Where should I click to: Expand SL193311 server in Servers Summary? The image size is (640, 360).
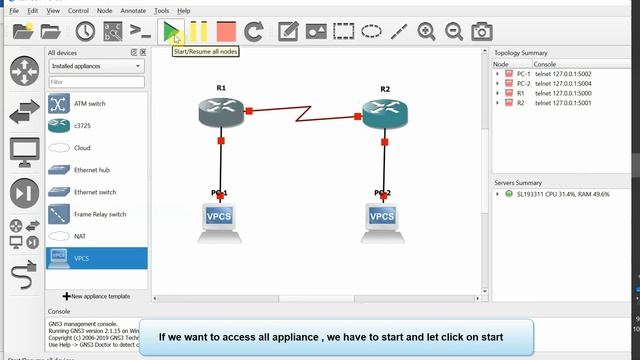click(x=497, y=194)
